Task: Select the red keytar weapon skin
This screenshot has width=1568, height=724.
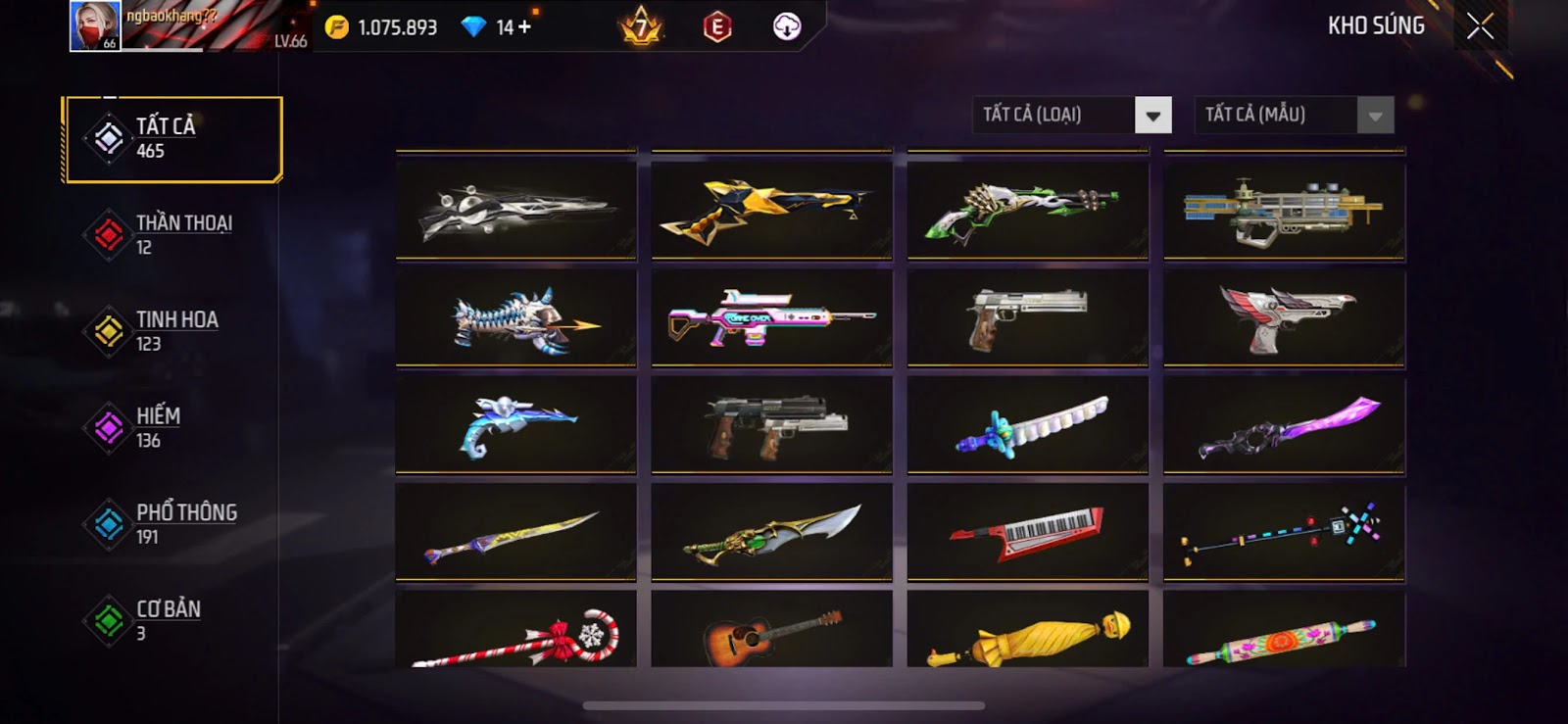Action: tap(1028, 531)
